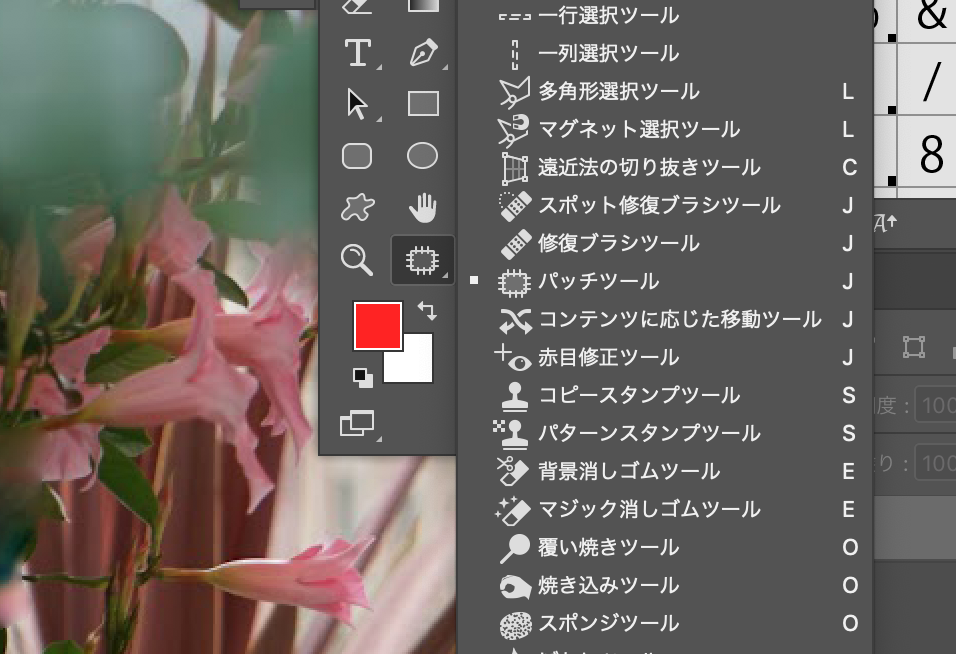The image size is (956, 654).
Task: Select the Path Selection arrow tool
Action: click(357, 104)
